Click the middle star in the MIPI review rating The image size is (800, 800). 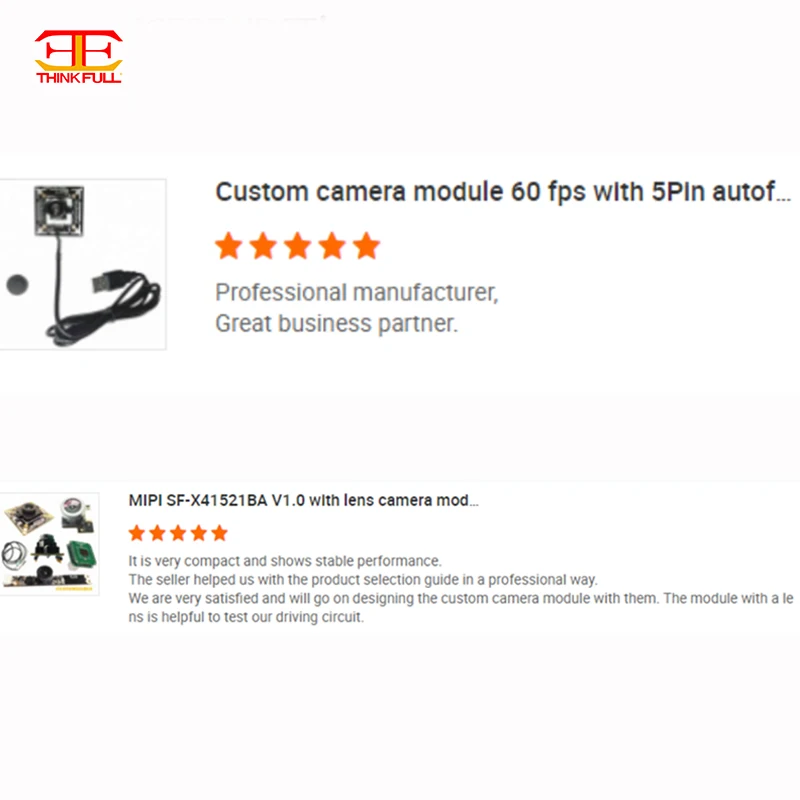[178, 533]
